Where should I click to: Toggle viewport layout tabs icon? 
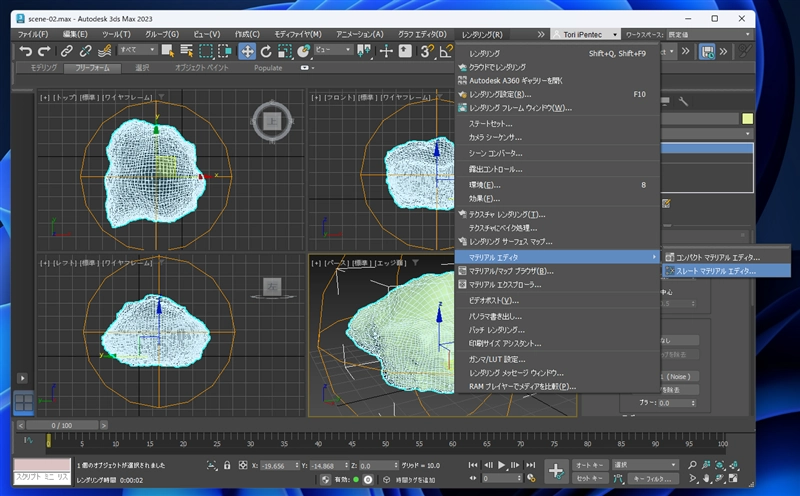point(23,403)
